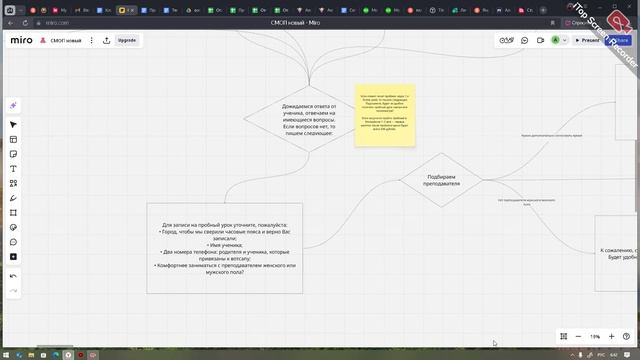
Task: Zoom out with the minus button
Action: tap(578, 336)
